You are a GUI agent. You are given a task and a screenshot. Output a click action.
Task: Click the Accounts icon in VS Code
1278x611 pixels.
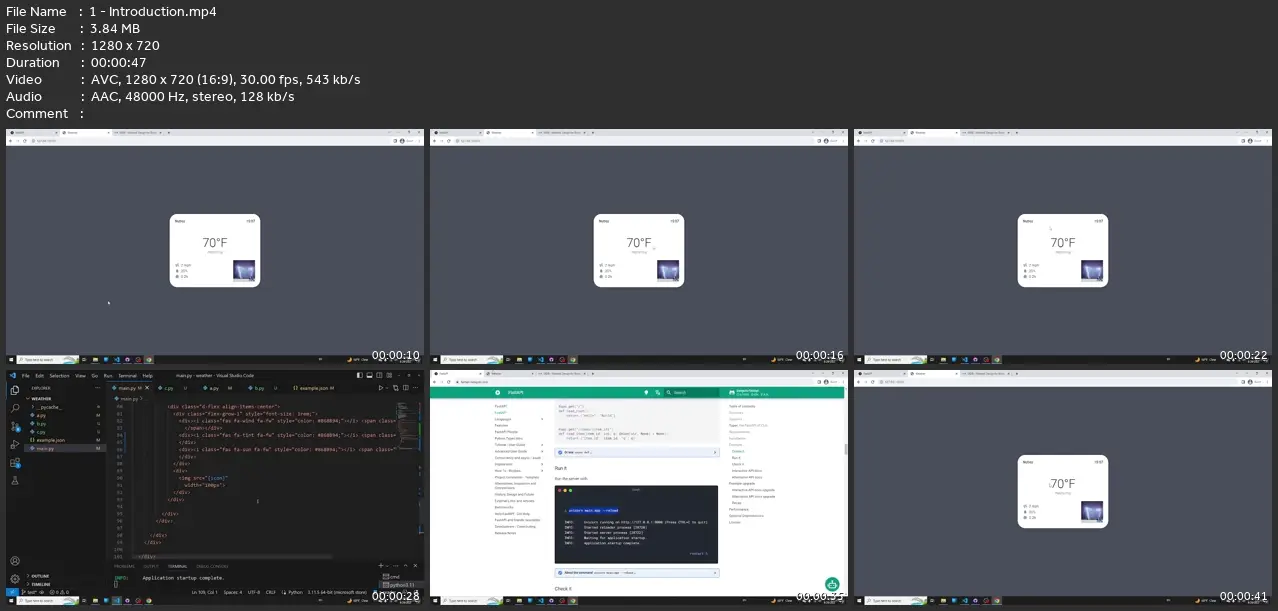pyautogui.click(x=15, y=561)
